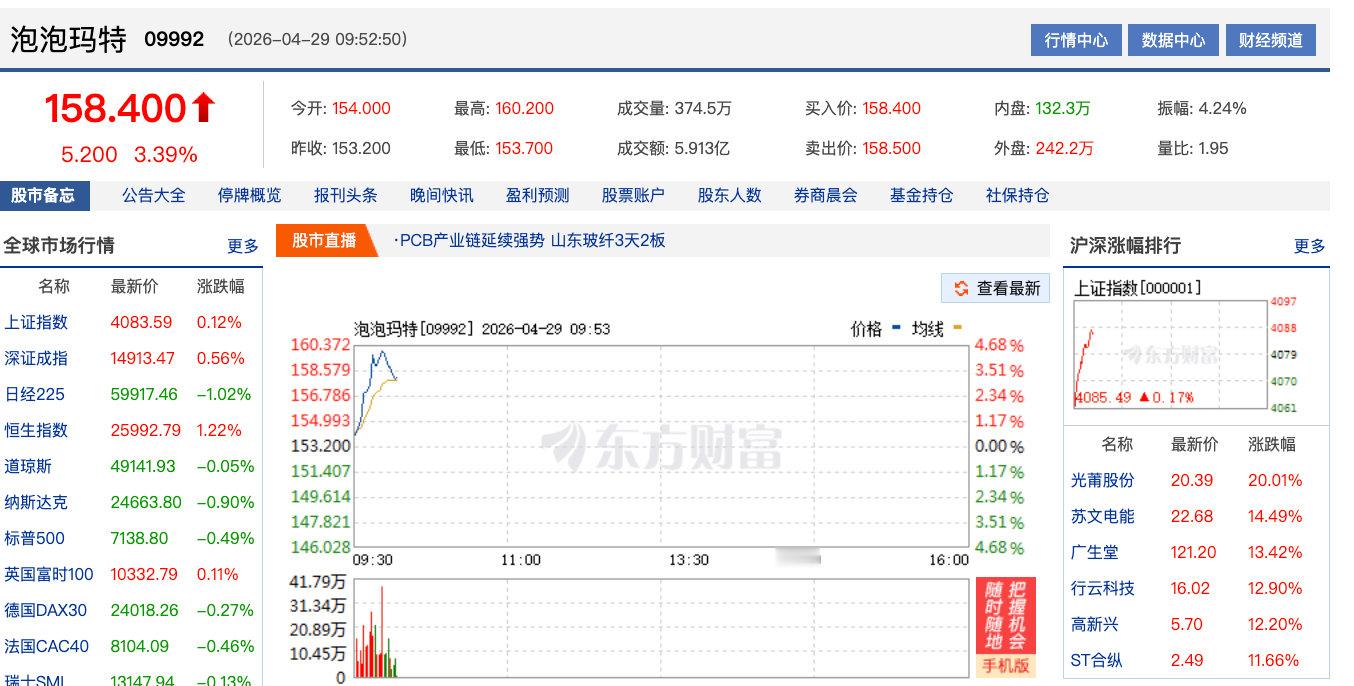Click the stock code 09992 in header

pyautogui.click(x=174, y=39)
